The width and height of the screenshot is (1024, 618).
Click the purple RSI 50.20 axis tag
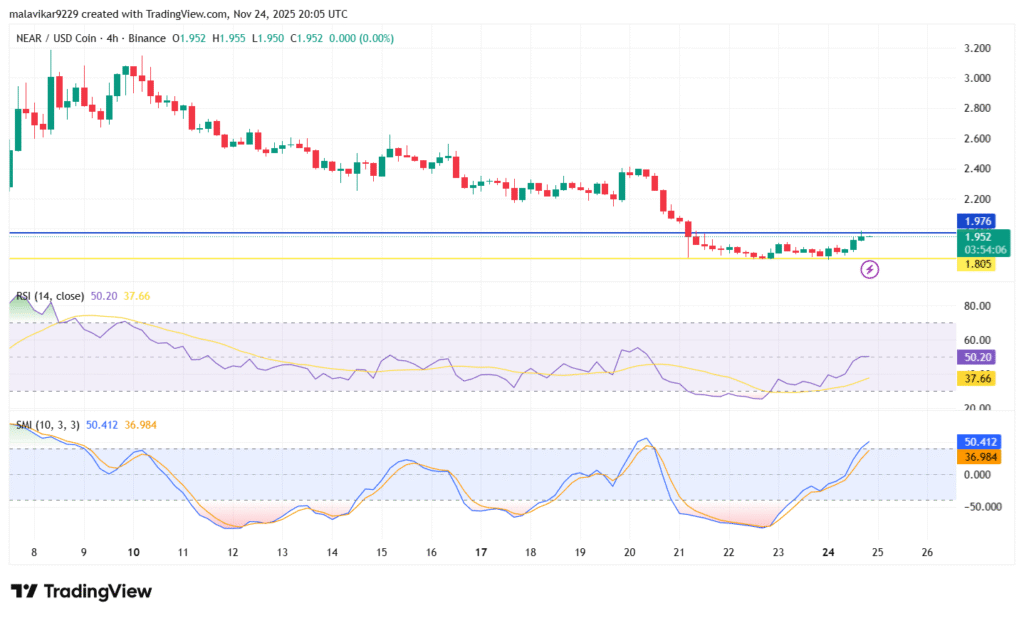pyautogui.click(x=975, y=357)
